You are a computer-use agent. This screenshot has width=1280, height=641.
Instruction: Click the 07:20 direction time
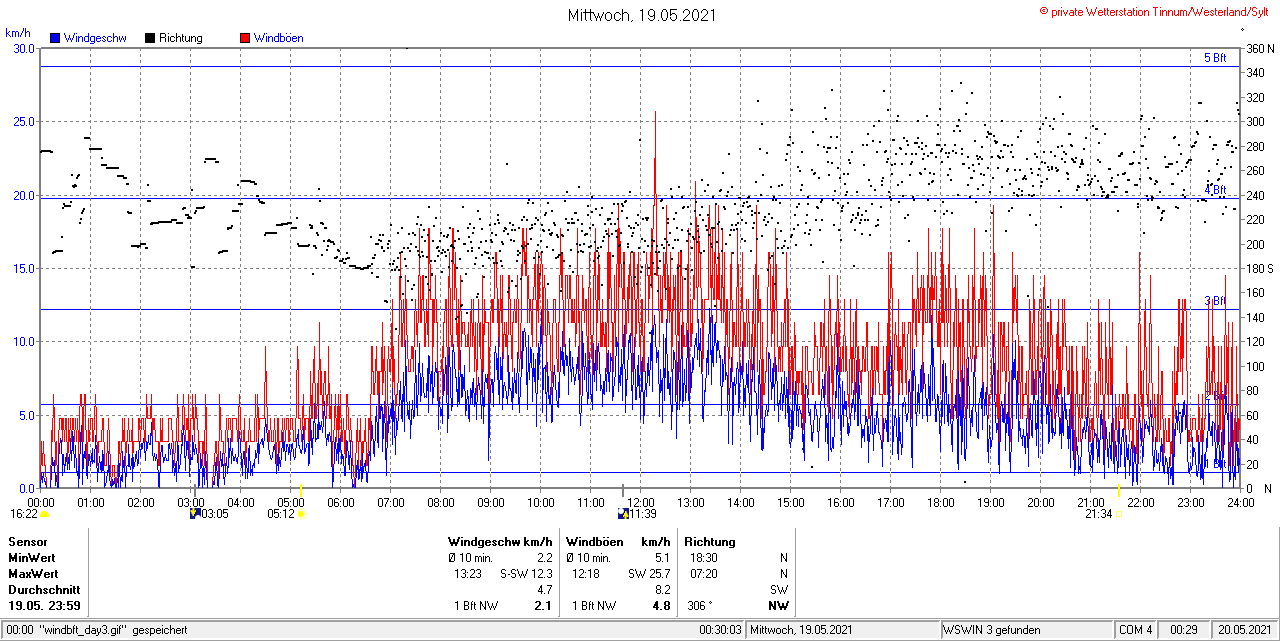pos(703,574)
